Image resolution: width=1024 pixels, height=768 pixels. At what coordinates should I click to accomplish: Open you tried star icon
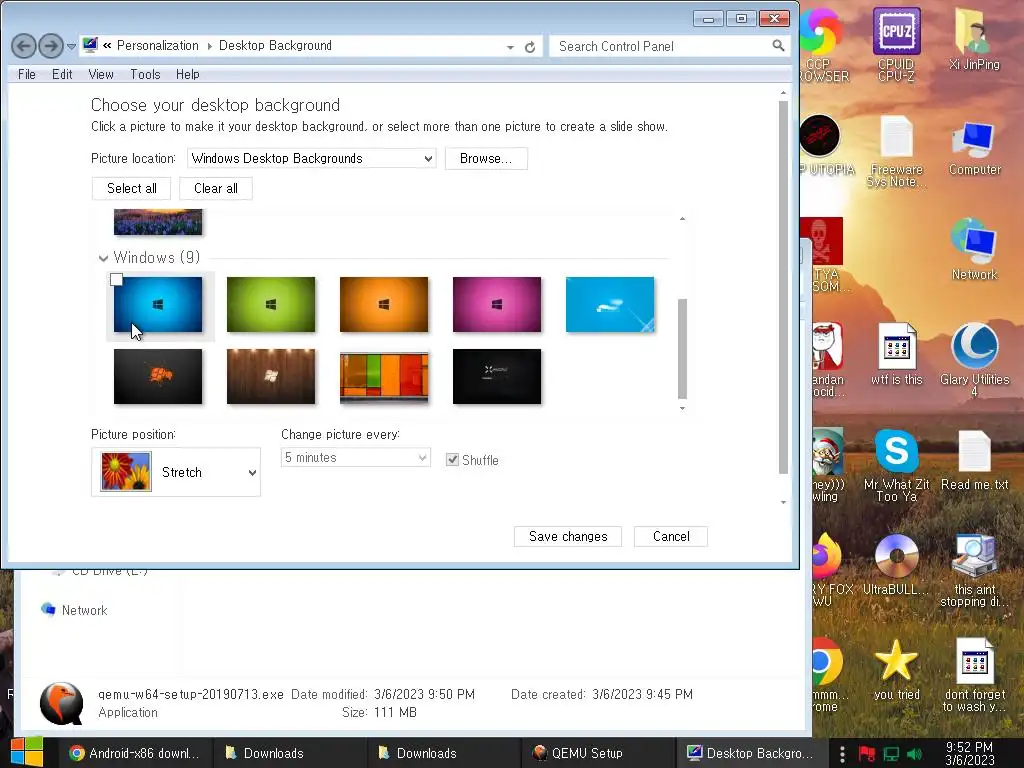pyautogui.click(x=896, y=669)
